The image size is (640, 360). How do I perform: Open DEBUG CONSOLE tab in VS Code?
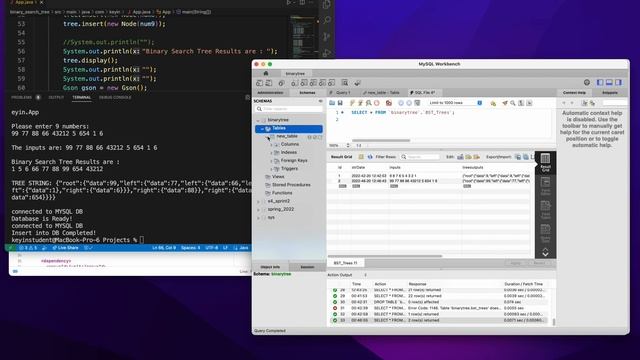[115, 98]
